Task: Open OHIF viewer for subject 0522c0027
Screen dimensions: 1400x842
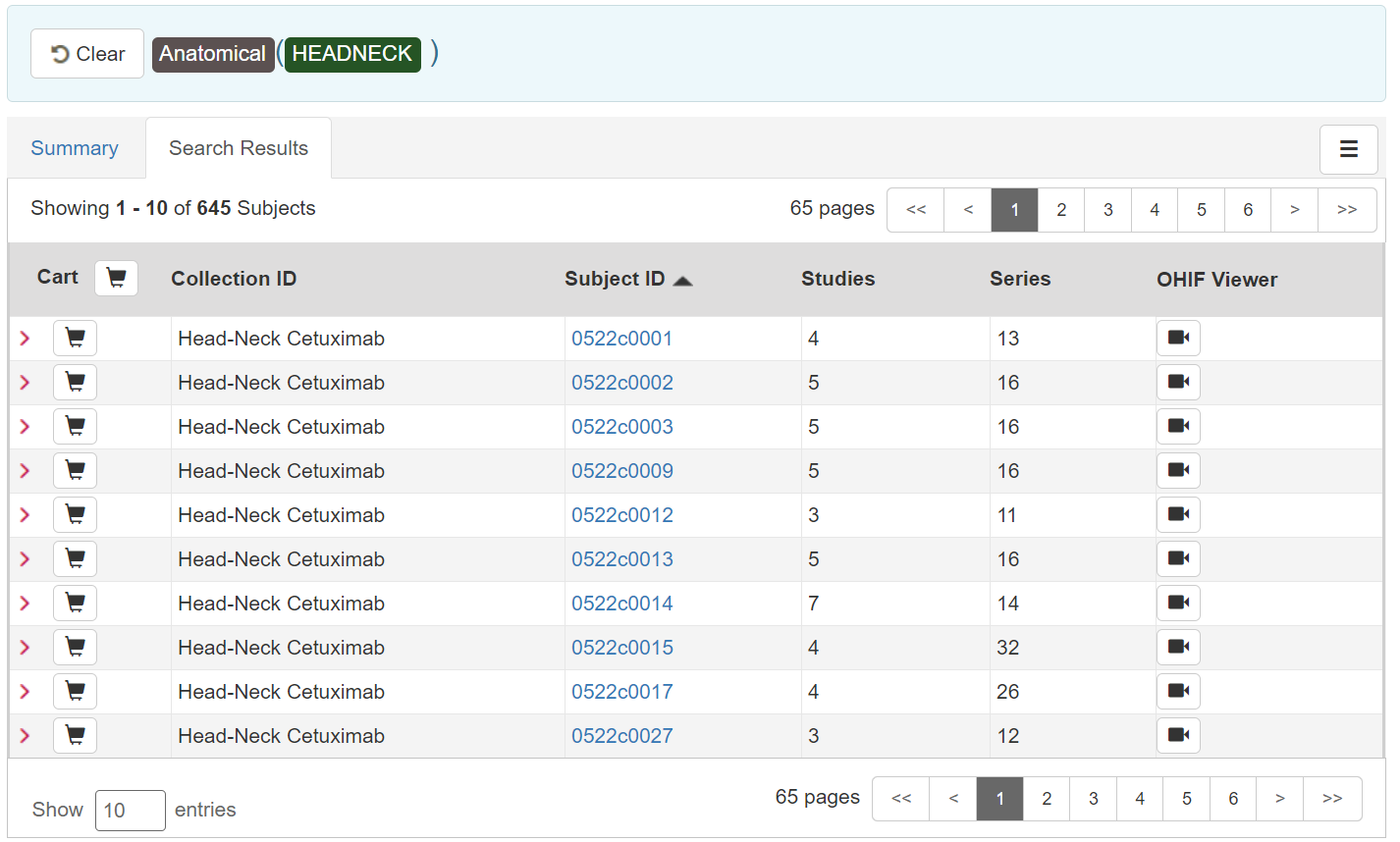Action: [1178, 736]
